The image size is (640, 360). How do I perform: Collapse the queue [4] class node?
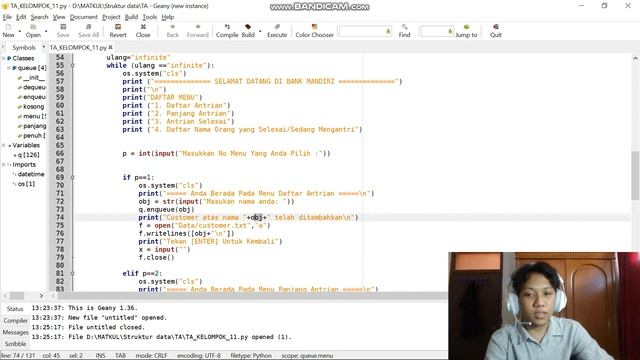click(x=9, y=68)
